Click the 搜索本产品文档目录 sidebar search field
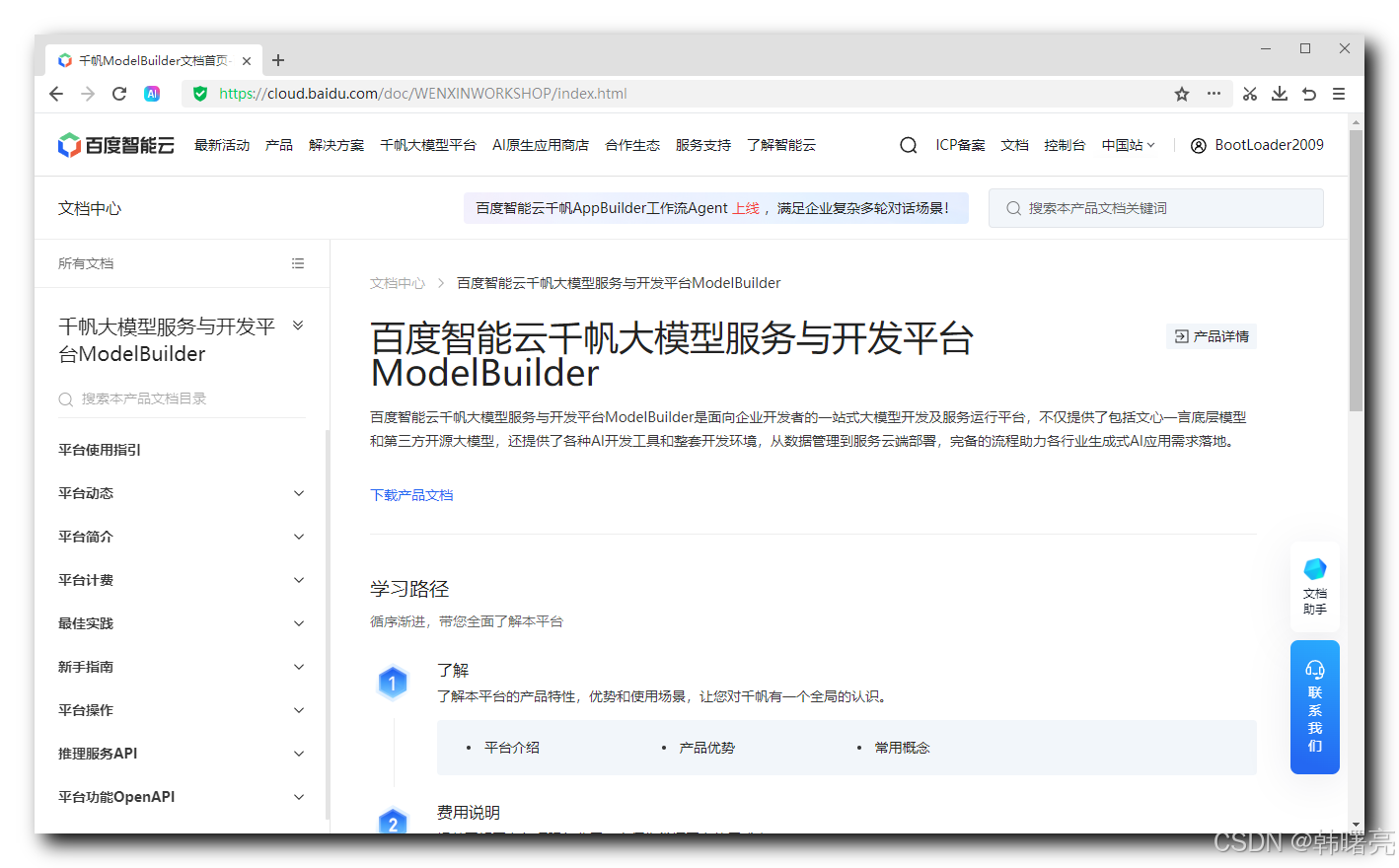This screenshot has width=1399, height=868. [x=182, y=398]
